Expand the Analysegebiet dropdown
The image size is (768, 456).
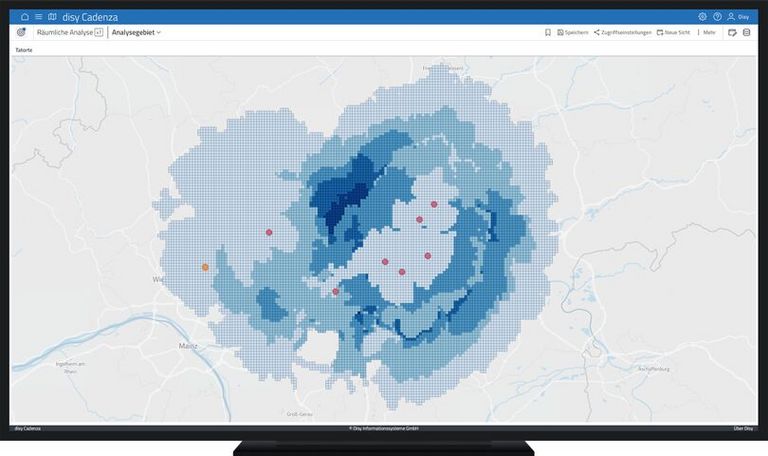pyautogui.click(x=136, y=33)
